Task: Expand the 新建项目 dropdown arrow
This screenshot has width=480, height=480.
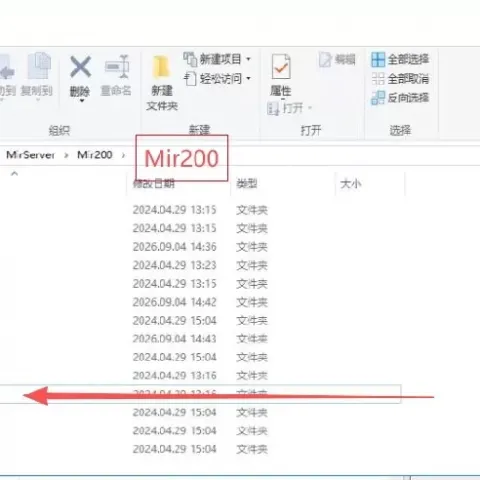Action: 248,59
